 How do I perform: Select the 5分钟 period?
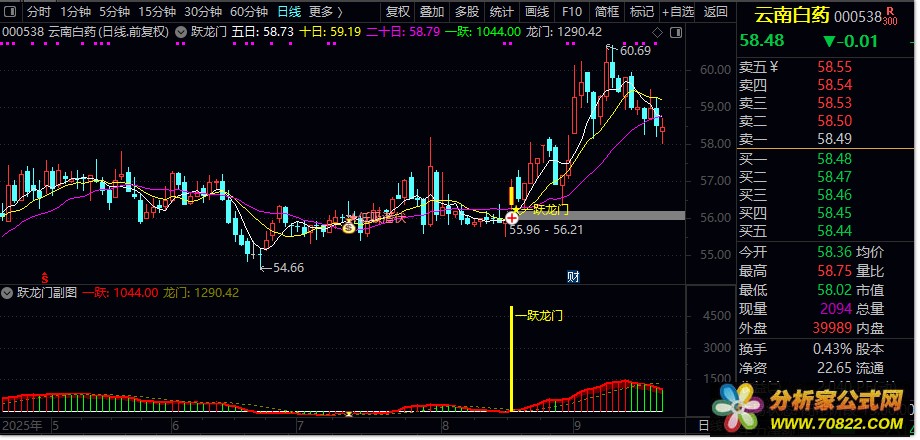(114, 11)
